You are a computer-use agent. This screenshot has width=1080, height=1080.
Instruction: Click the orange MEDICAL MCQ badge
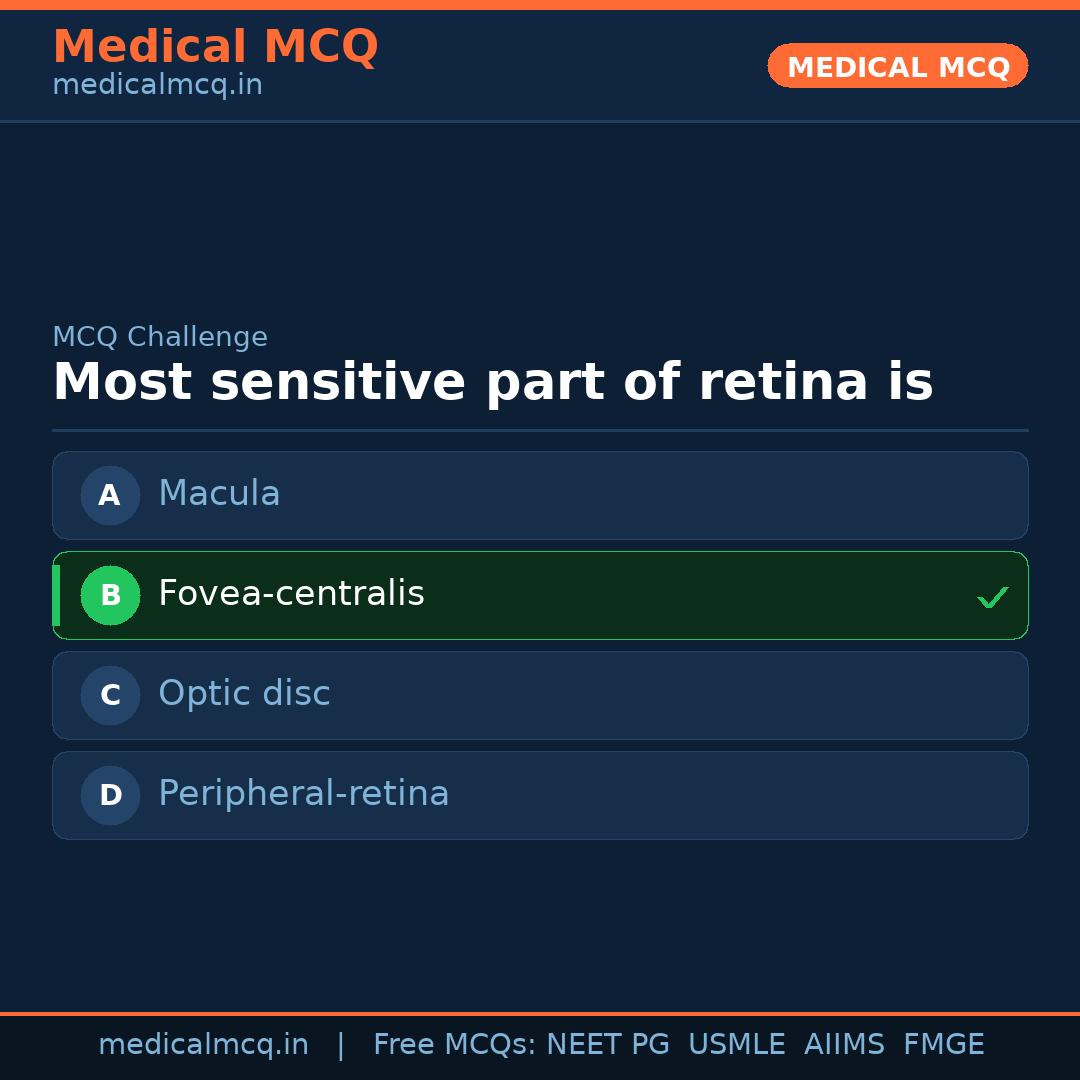click(897, 66)
